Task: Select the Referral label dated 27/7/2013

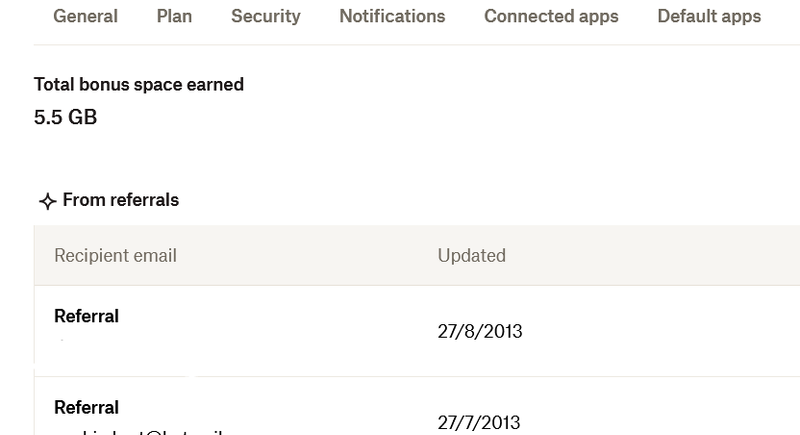Action: click(86, 407)
